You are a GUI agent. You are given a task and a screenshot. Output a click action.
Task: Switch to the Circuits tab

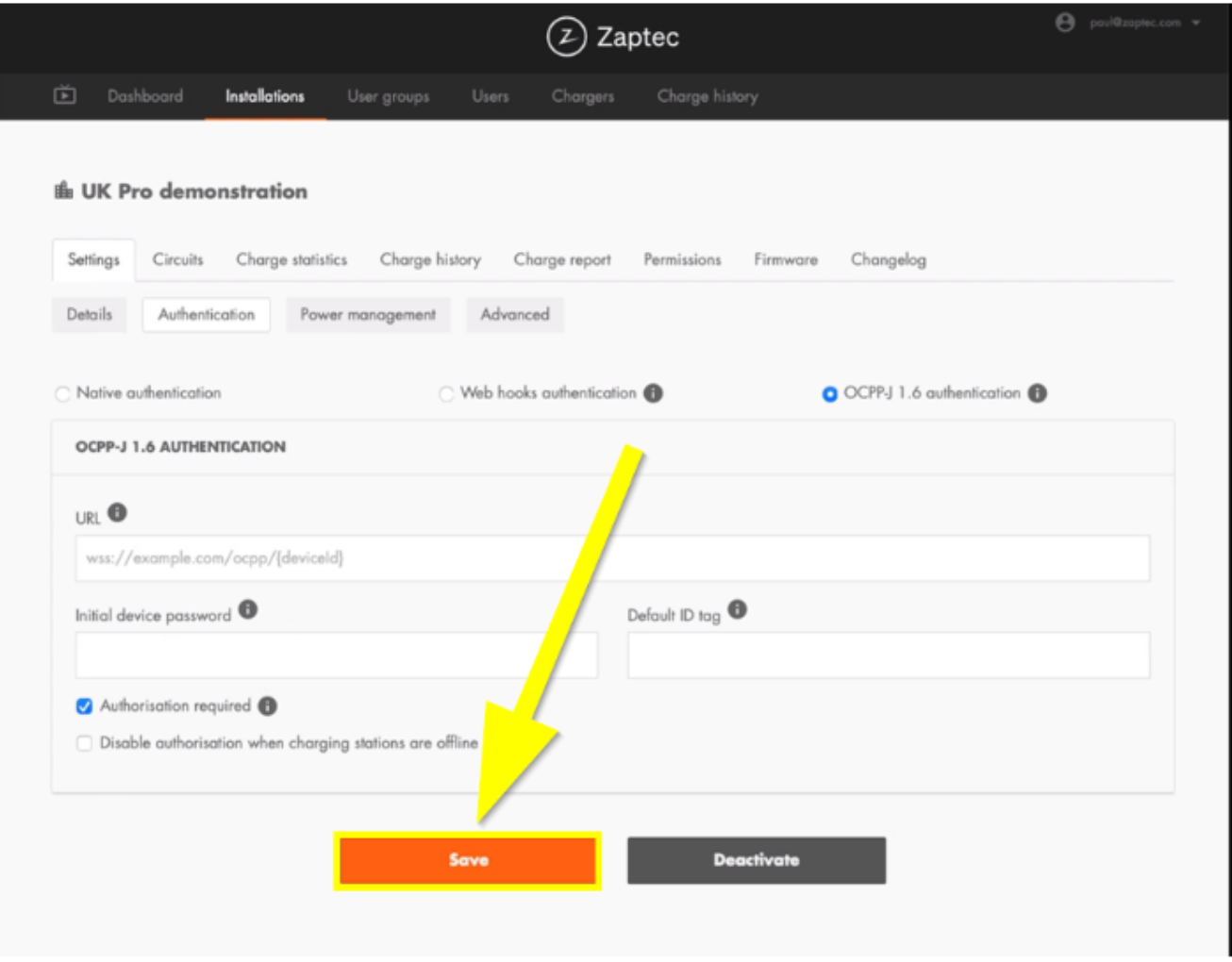[x=178, y=259]
